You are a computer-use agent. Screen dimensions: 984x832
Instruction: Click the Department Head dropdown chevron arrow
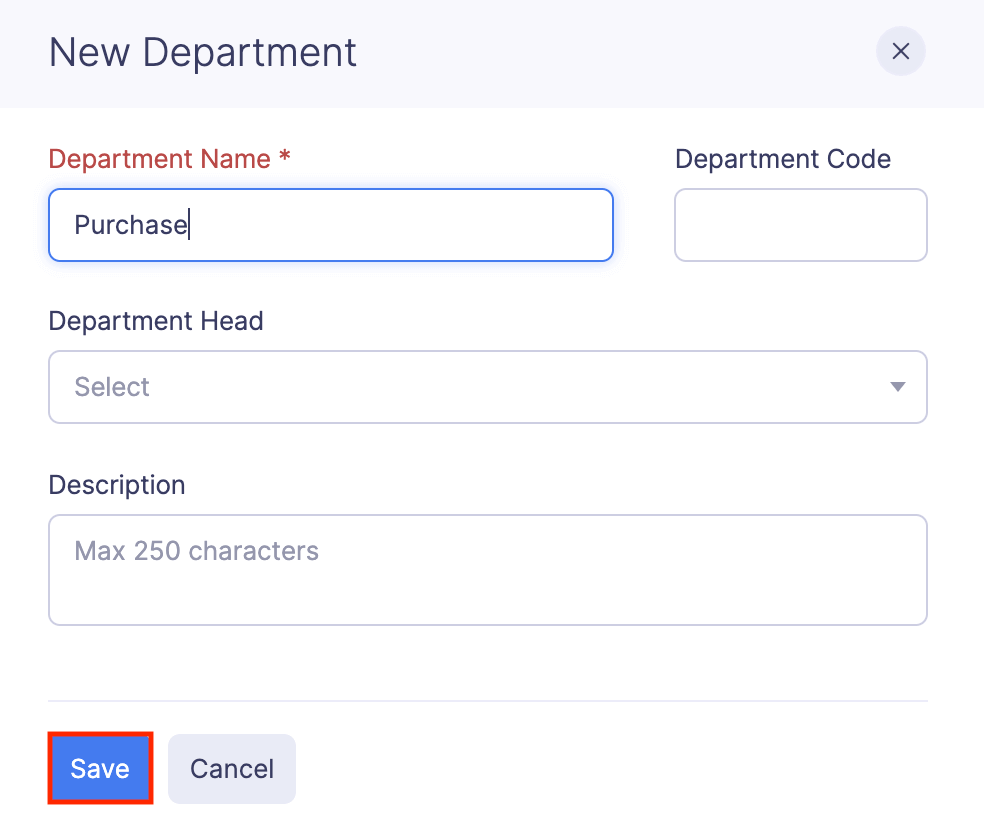click(897, 387)
